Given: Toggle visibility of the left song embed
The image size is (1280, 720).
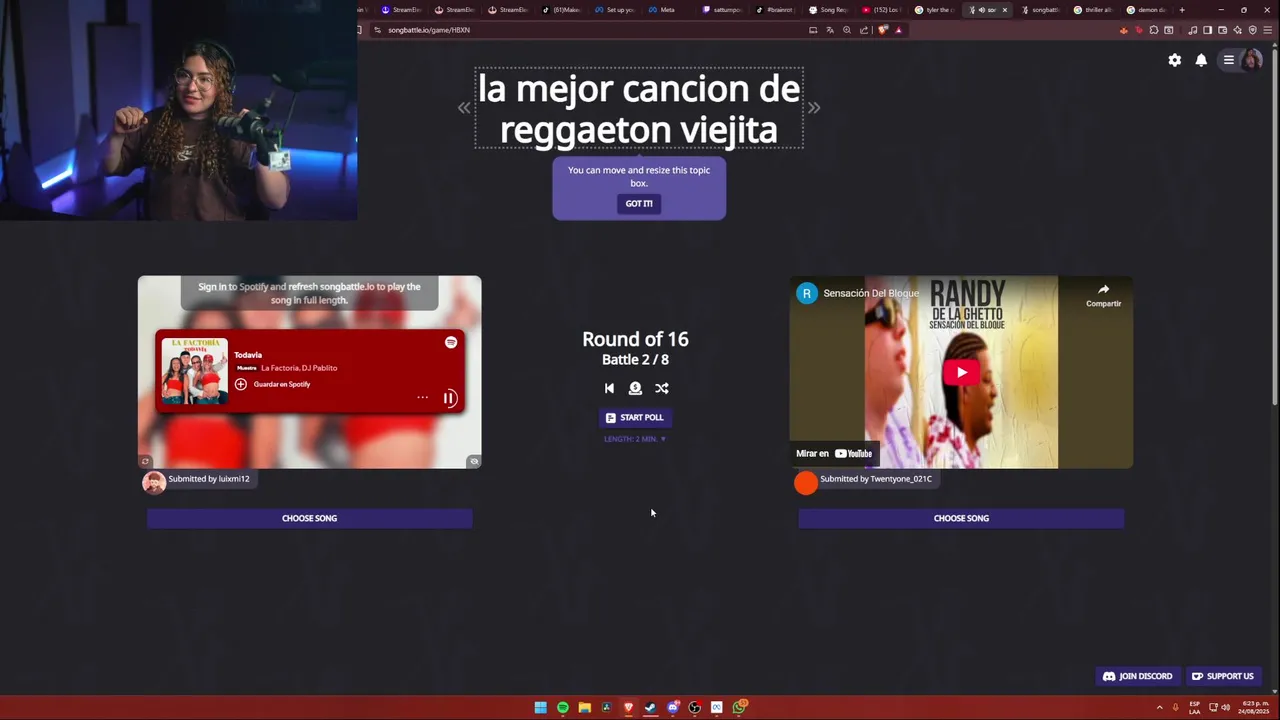Looking at the screenshot, I should coord(474,461).
